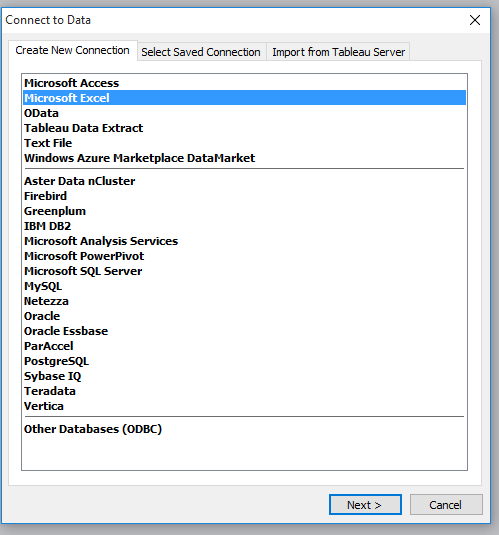The height and width of the screenshot is (535, 499).
Task: Select IBM DB2 in the list
Action: point(244,226)
